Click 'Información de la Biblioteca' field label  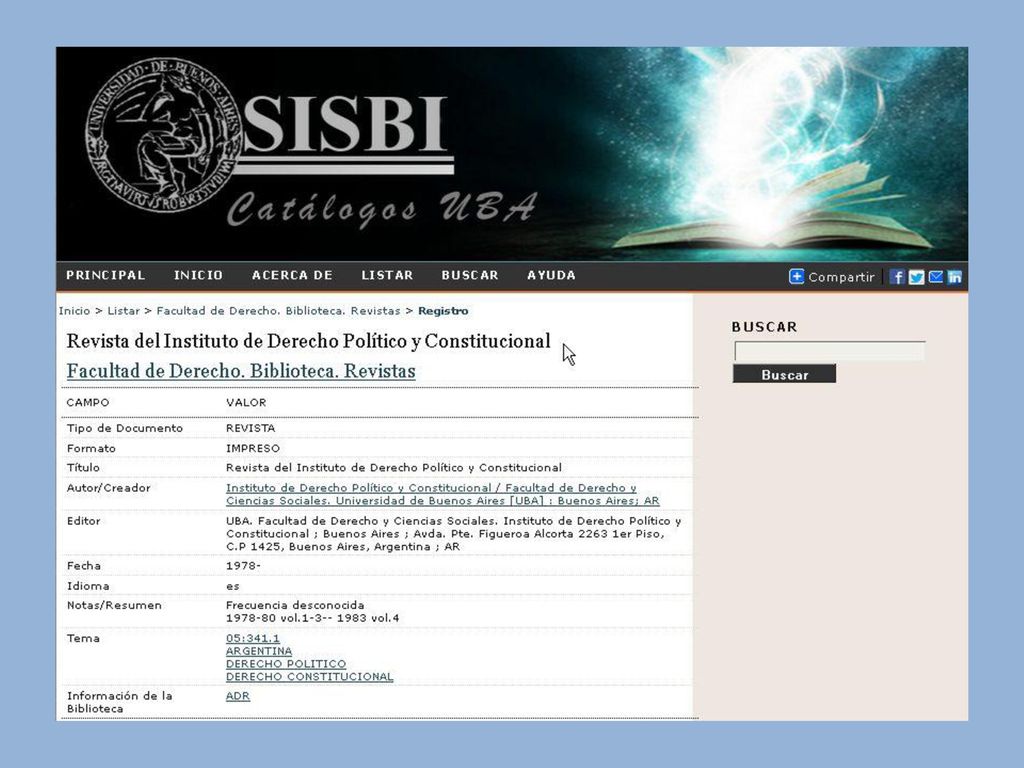[x=120, y=702]
